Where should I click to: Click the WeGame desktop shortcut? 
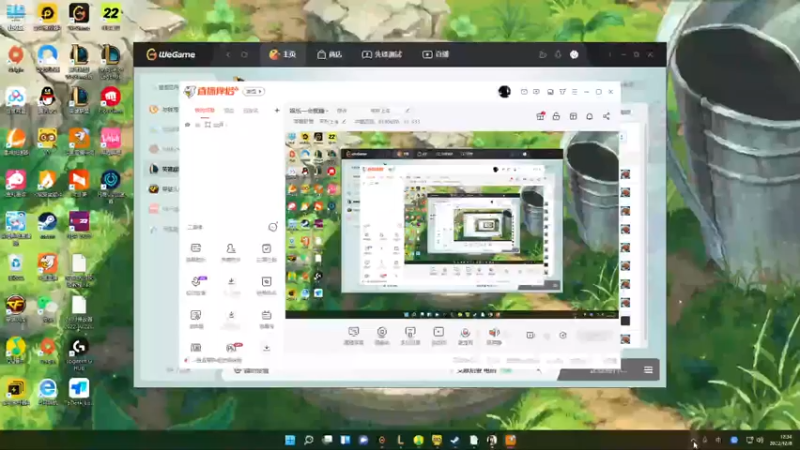pyautogui.click(x=79, y=16)
